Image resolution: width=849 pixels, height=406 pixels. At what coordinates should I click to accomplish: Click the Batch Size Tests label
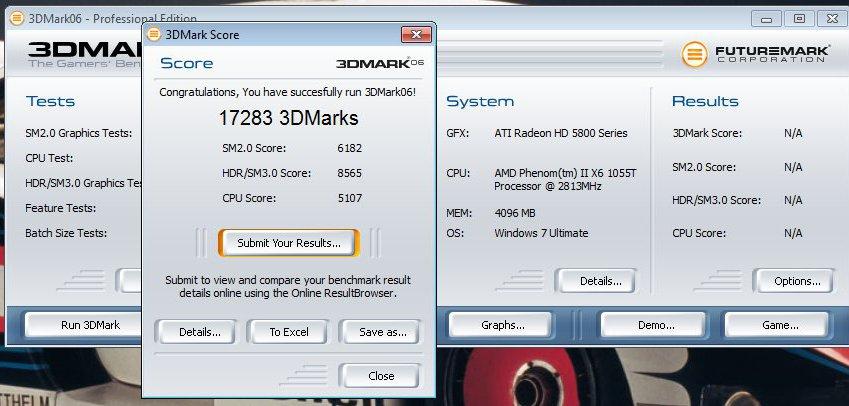[66, 233]
